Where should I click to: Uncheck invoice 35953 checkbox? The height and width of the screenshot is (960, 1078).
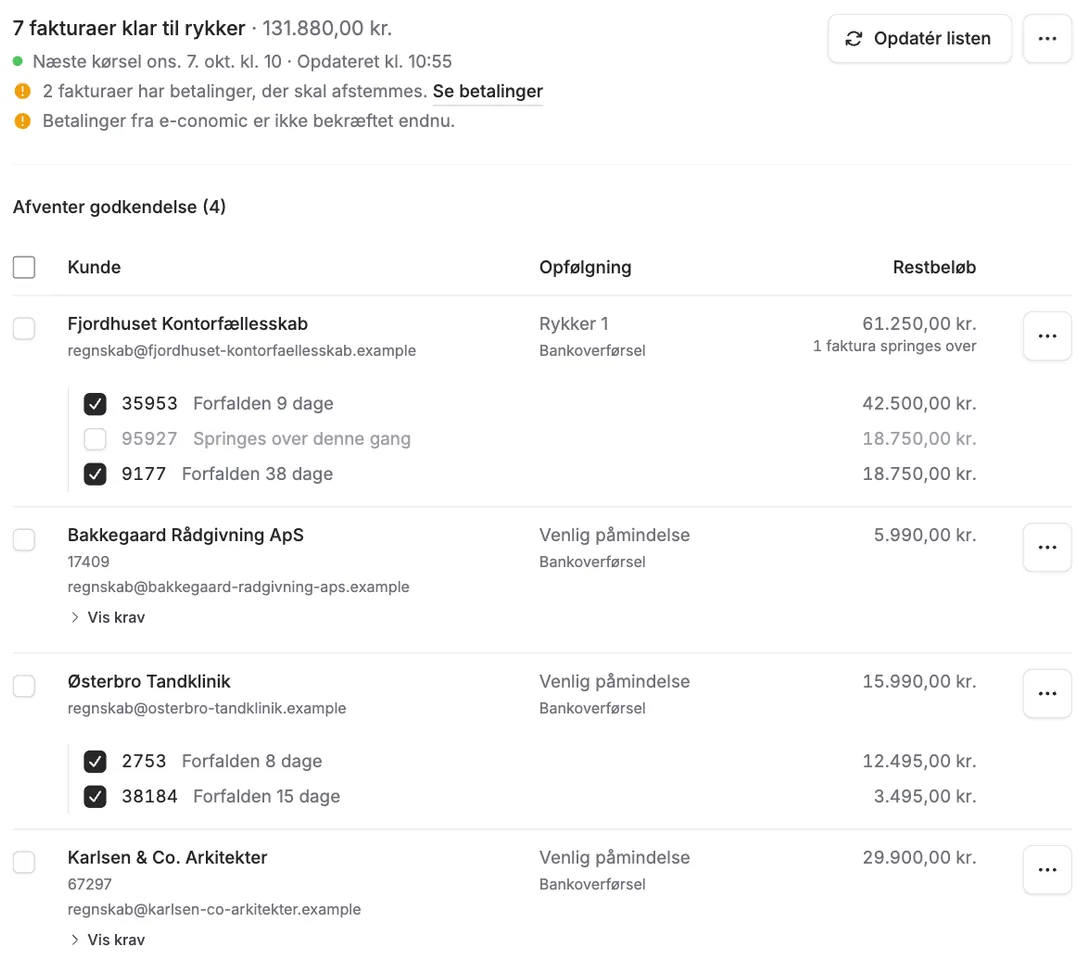(95, 404)
